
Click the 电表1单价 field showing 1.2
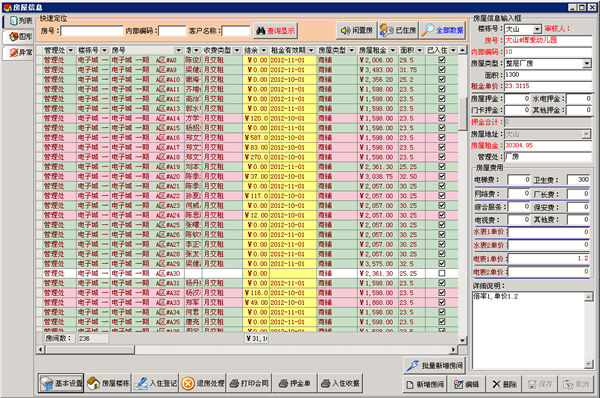click(548, 259)
